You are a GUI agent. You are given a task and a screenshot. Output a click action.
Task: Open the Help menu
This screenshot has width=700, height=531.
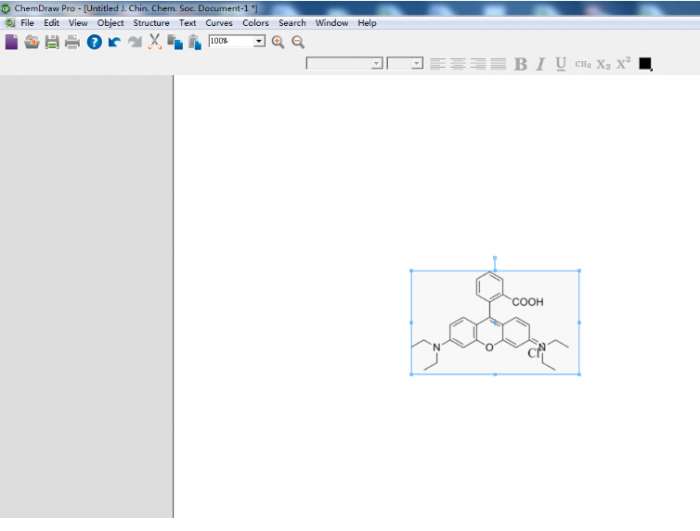click(x=367, y=23)
